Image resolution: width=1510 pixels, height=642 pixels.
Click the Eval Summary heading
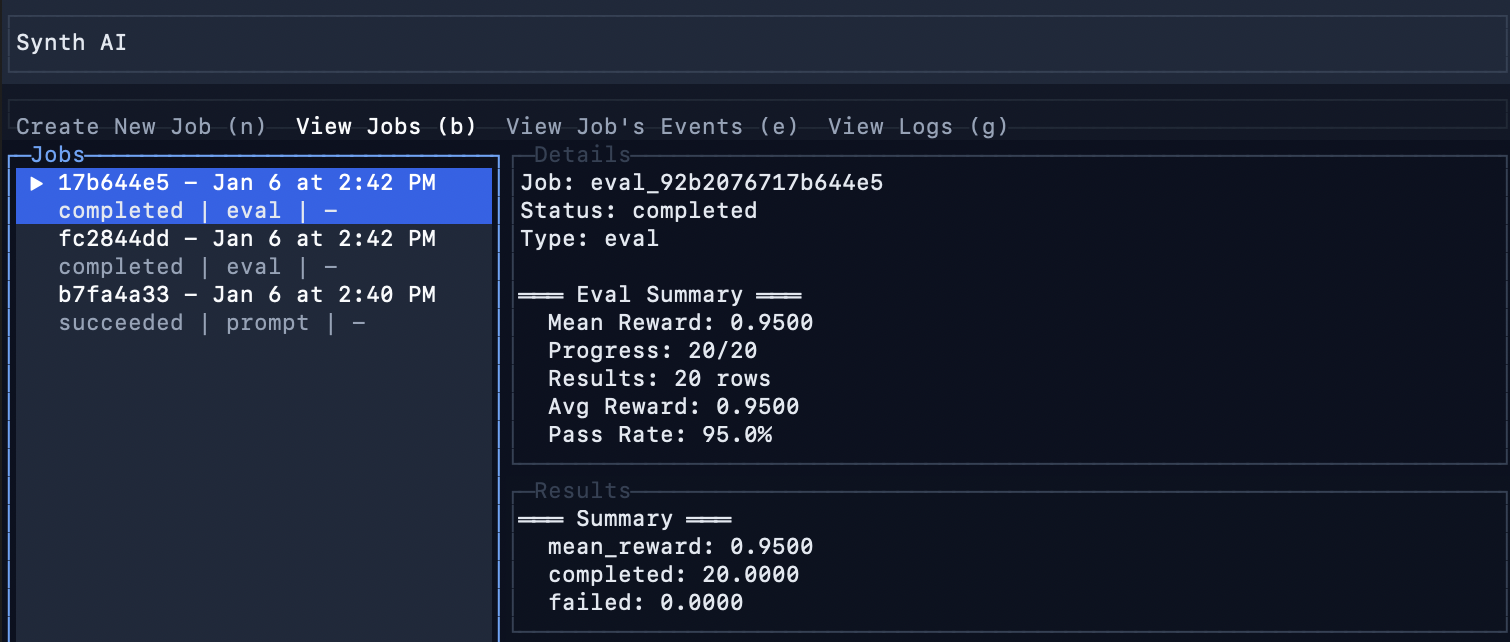pyautogui.click(x=660, y=294)
